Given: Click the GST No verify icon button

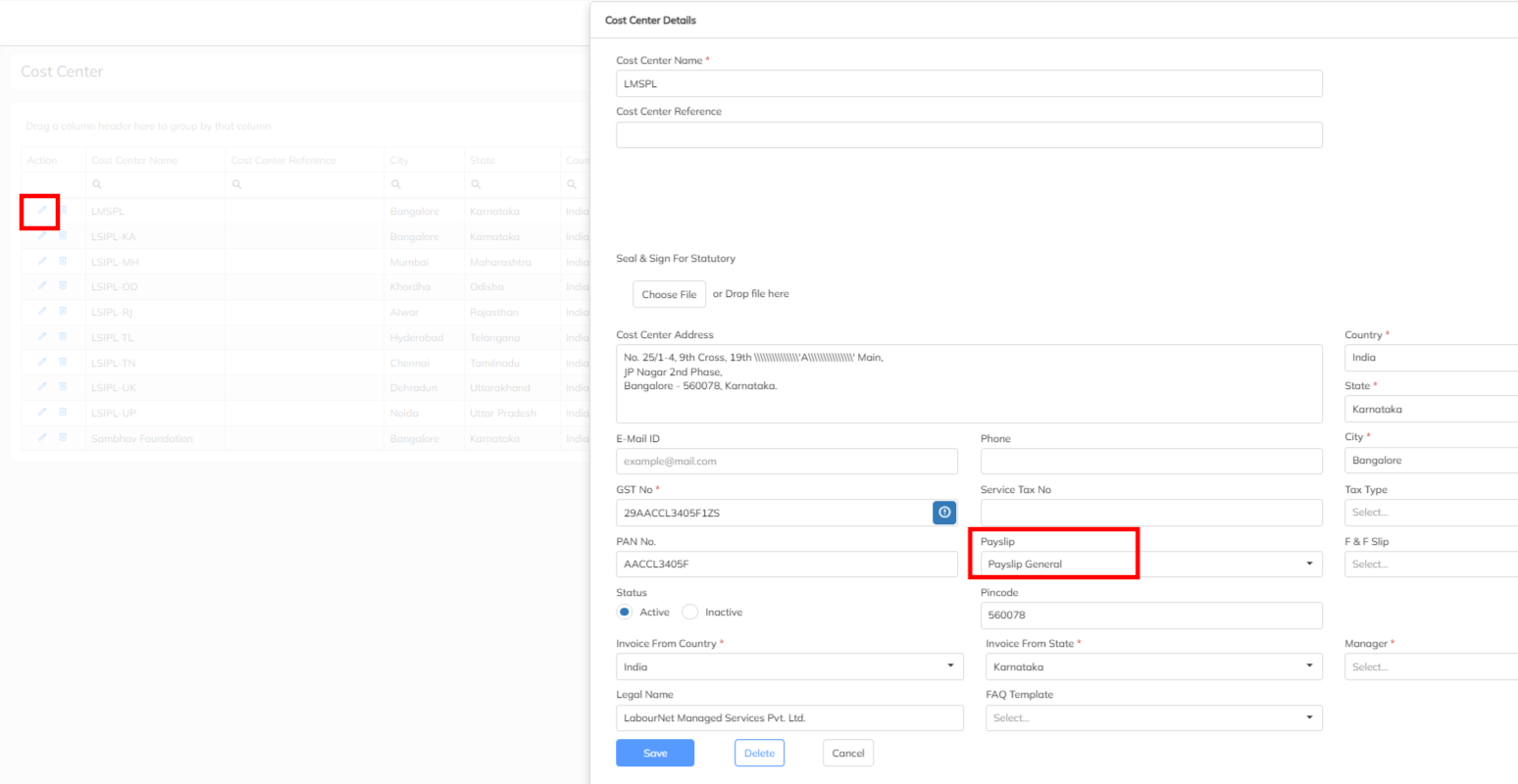Looking at the screenshot, I should pos(943,513).
